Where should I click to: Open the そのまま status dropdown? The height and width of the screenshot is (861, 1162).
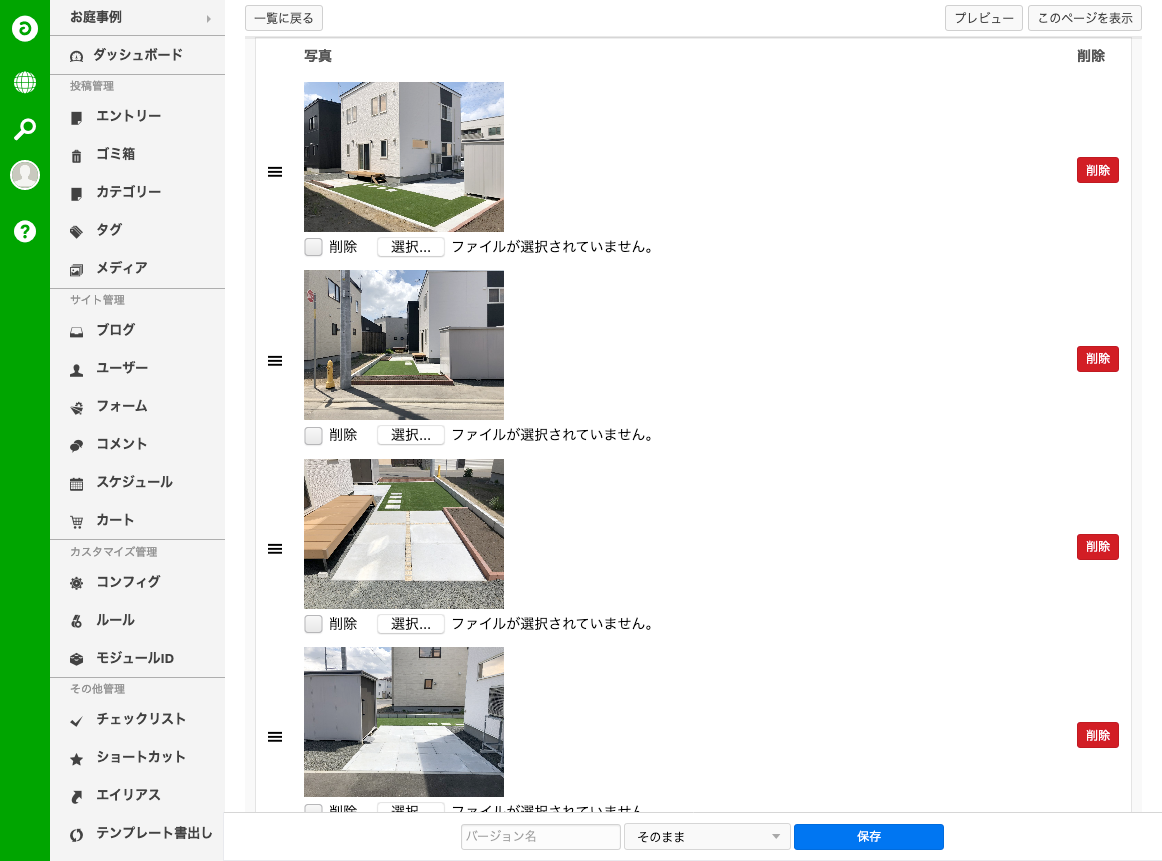707,837
